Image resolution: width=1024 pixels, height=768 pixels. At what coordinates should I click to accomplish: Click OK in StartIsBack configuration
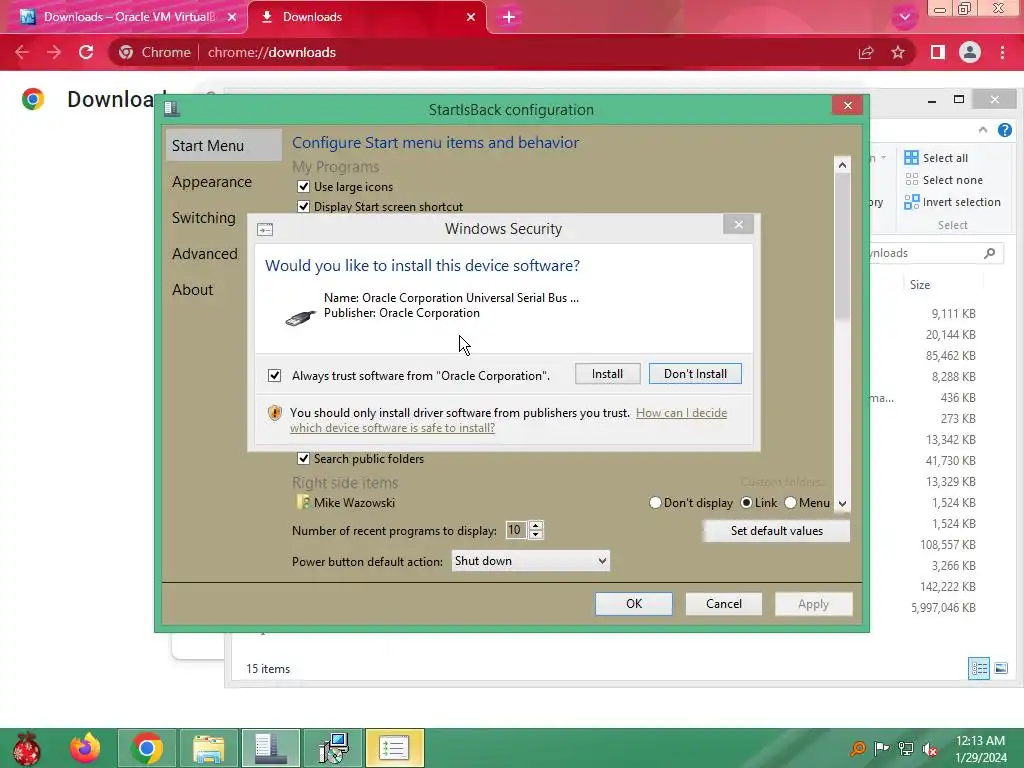click(x=633, y=604)
